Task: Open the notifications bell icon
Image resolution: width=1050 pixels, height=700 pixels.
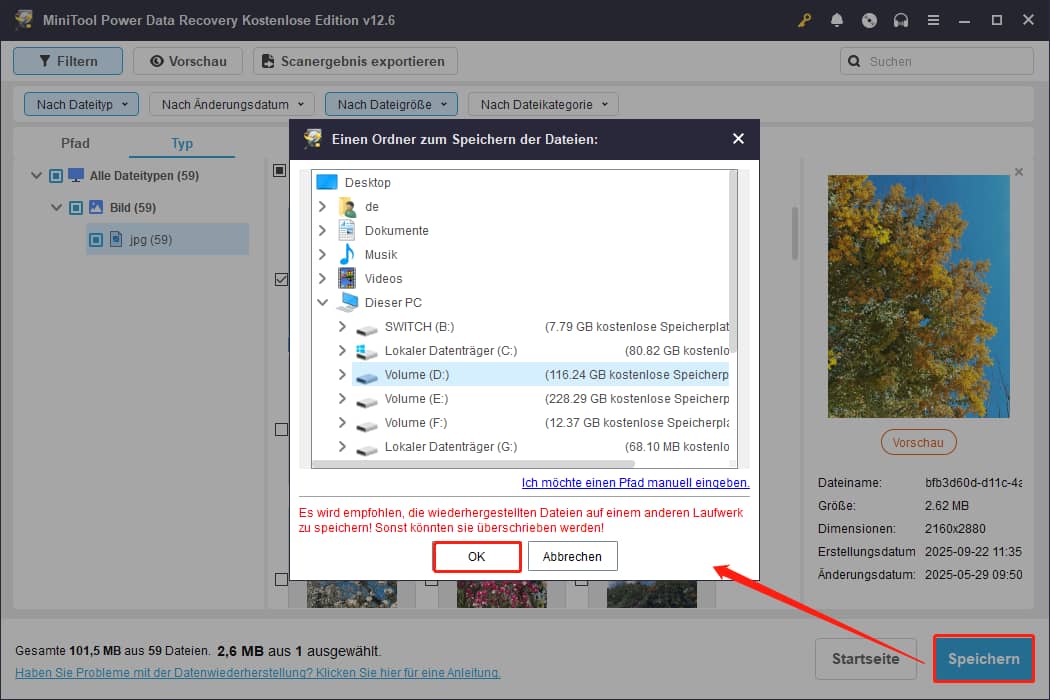Action: pos(837,20)
